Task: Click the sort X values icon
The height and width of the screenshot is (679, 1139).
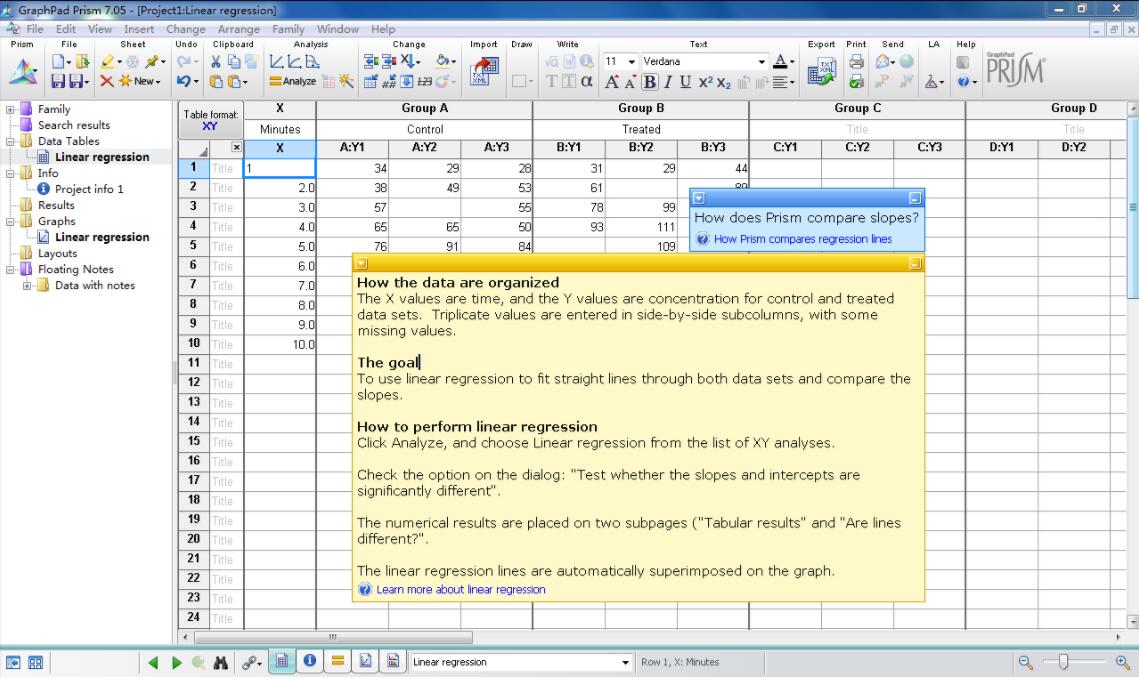Action: click(408, 62)
